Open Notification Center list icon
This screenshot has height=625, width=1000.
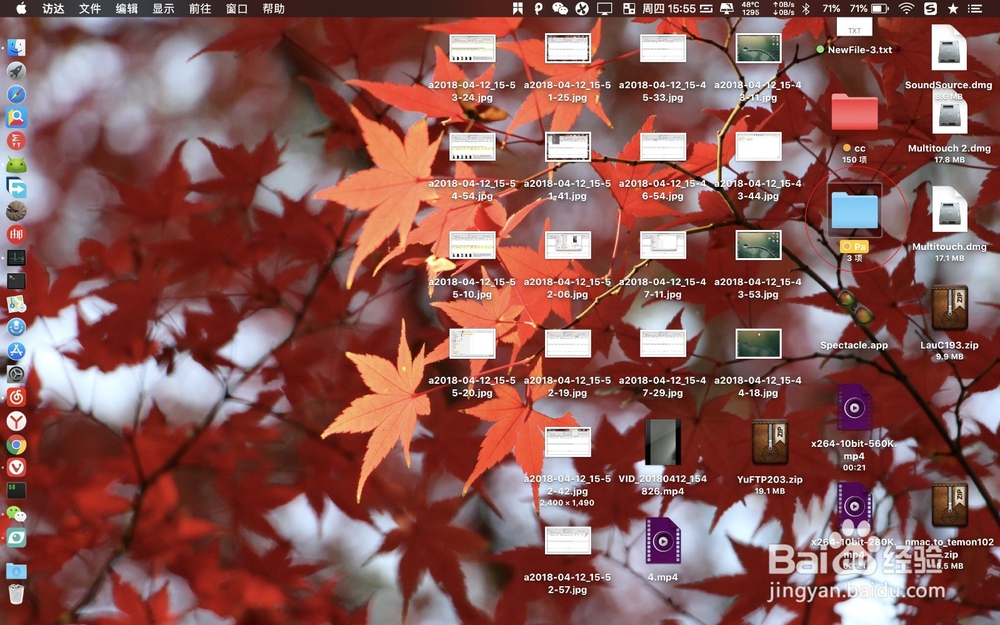click(974, 8)
